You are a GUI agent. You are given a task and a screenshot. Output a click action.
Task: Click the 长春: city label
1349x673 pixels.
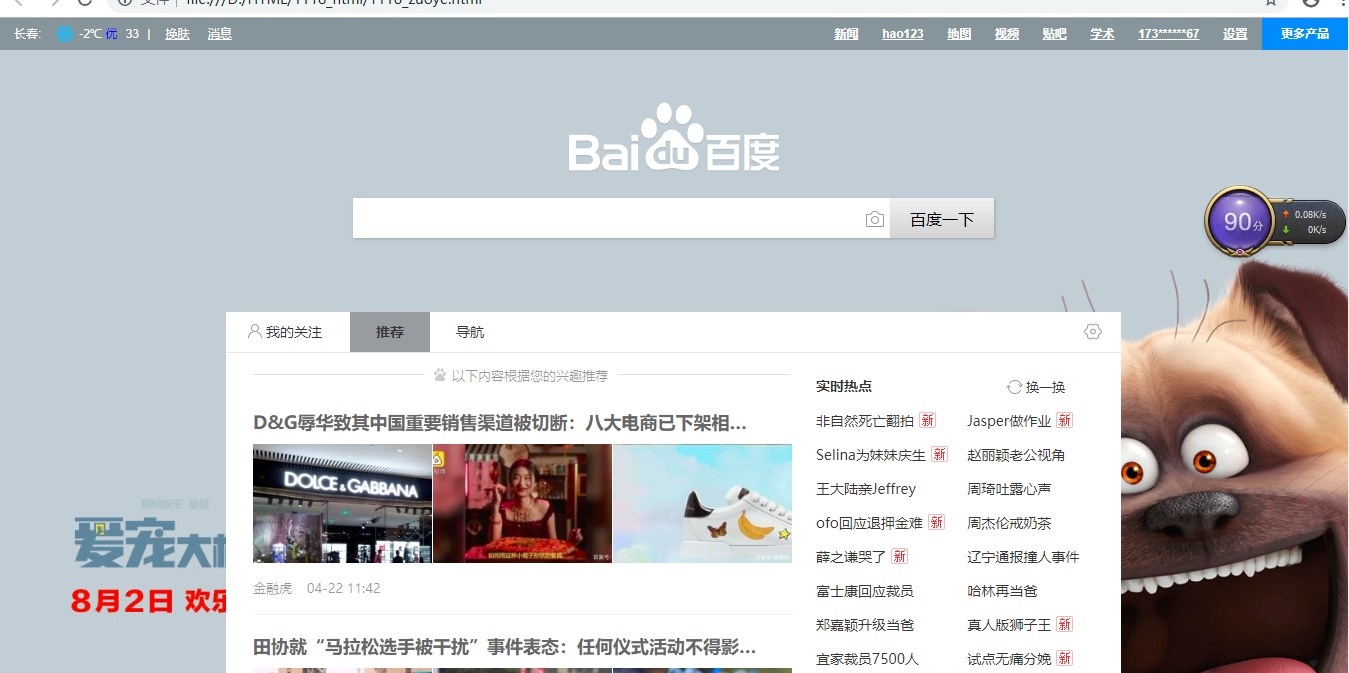(x=28, y=34)
